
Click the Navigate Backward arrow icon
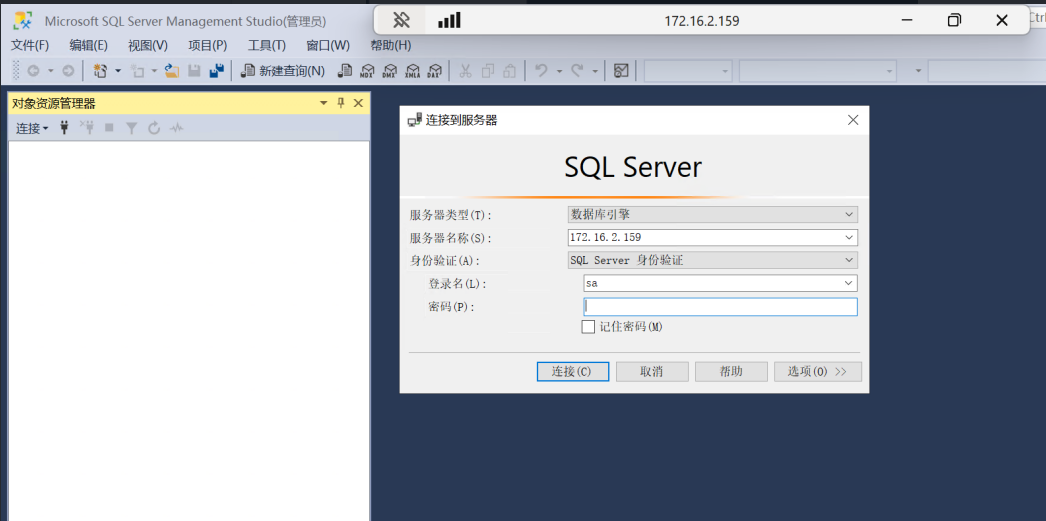click(x=33, y=71)
